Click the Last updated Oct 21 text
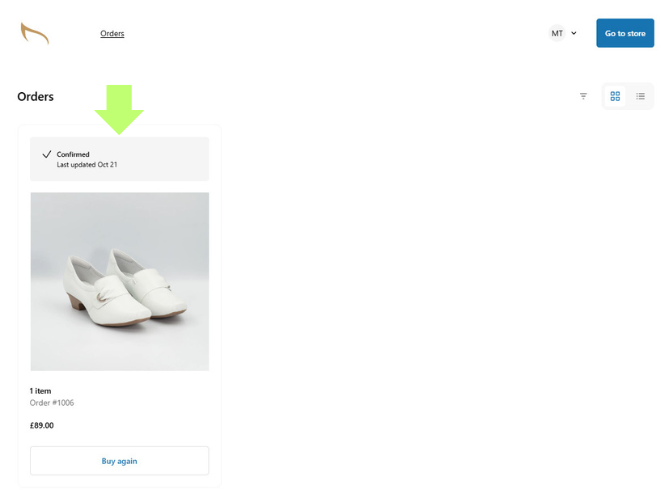The width and height of the screenshot is (669, 497). pos(87,165)
